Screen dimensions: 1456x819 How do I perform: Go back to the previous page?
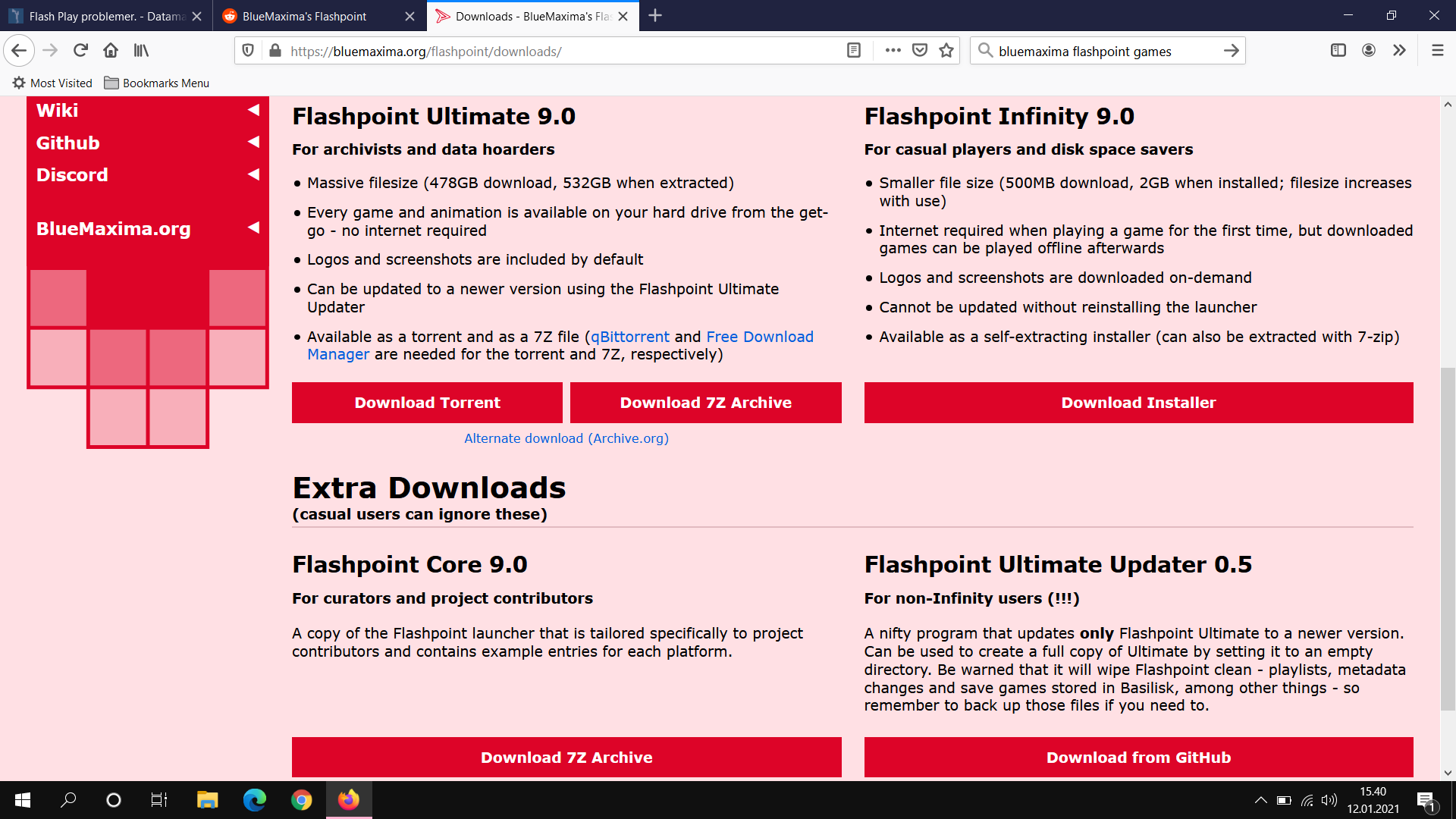(x=20, y=51)
